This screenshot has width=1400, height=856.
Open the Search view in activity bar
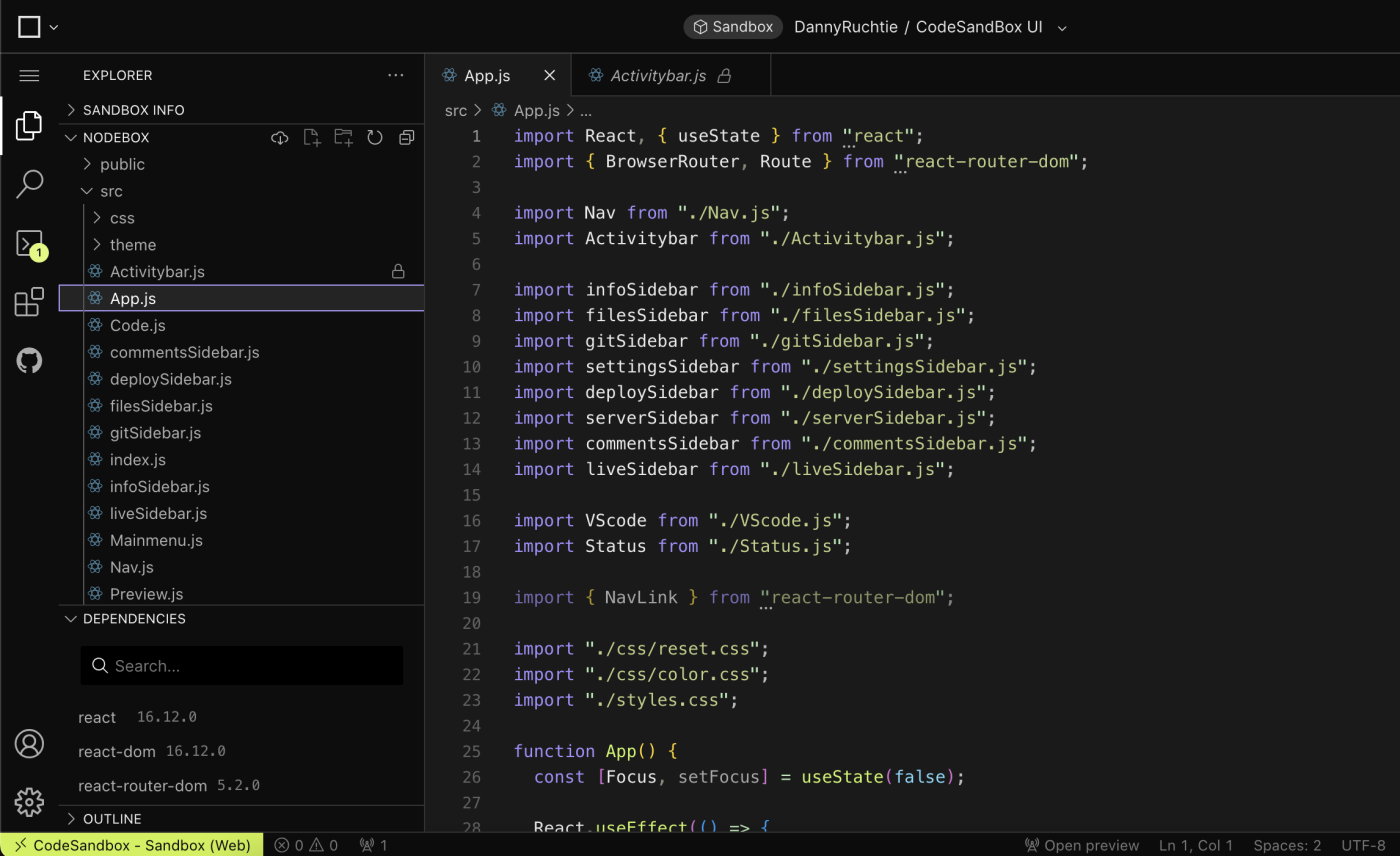29,184
